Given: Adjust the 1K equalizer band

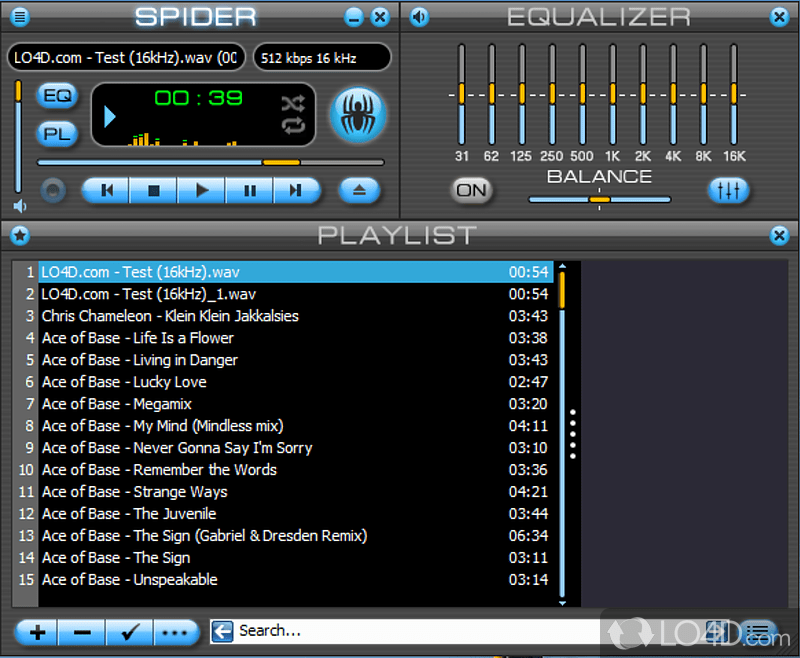Looking at the screenshot, I should coord(612,94).
